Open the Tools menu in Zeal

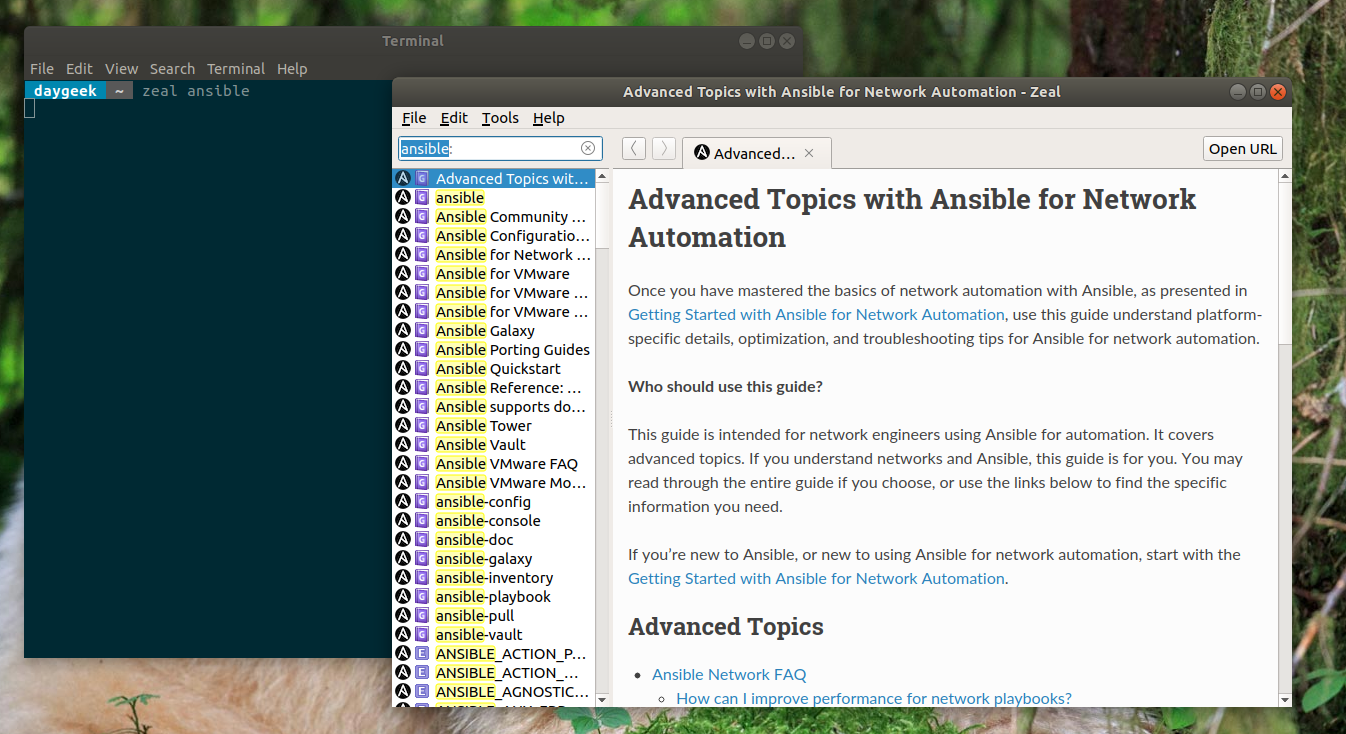[500, 117]
